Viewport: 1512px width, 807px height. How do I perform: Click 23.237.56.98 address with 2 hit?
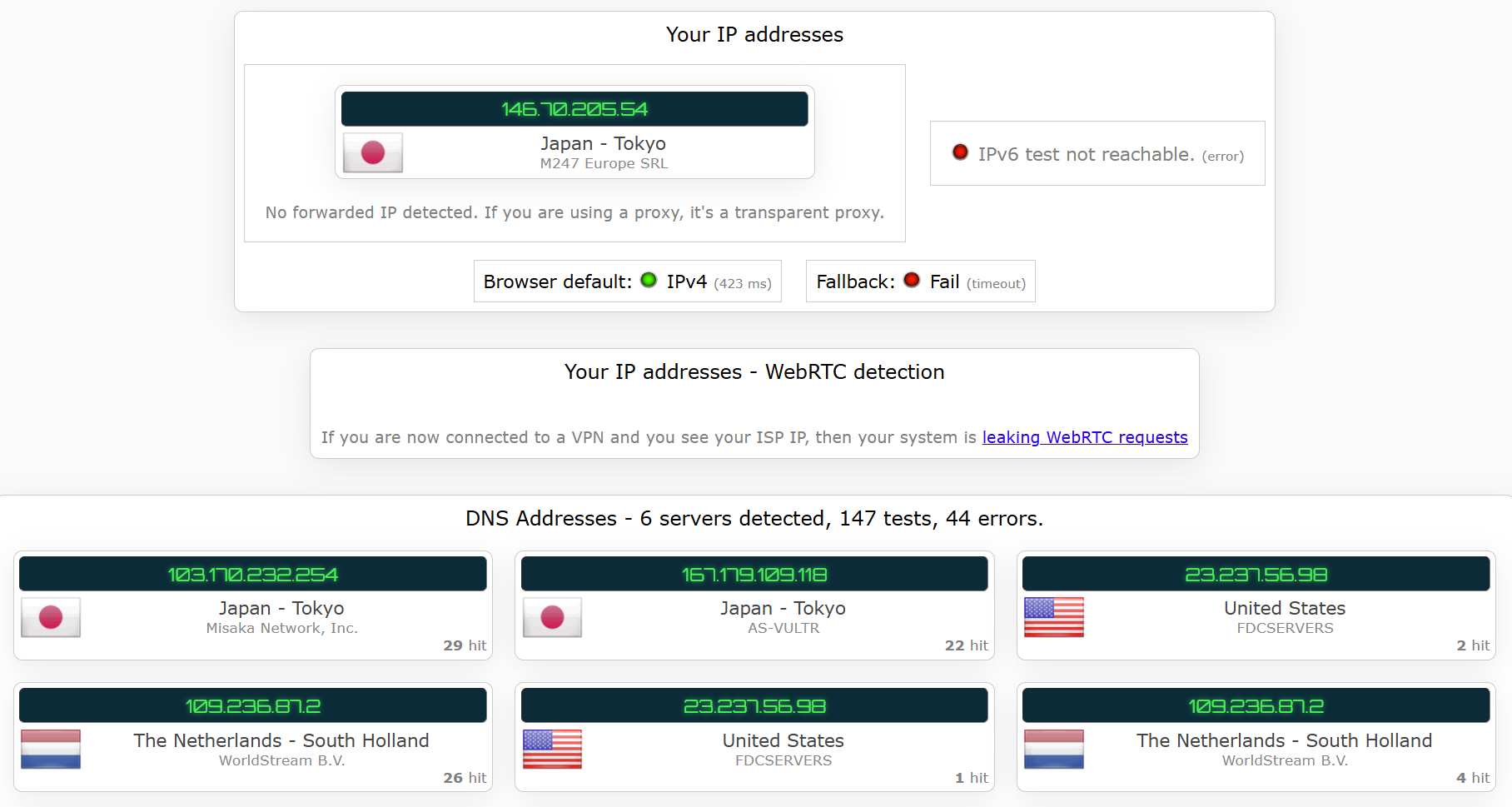point(1256,575)
